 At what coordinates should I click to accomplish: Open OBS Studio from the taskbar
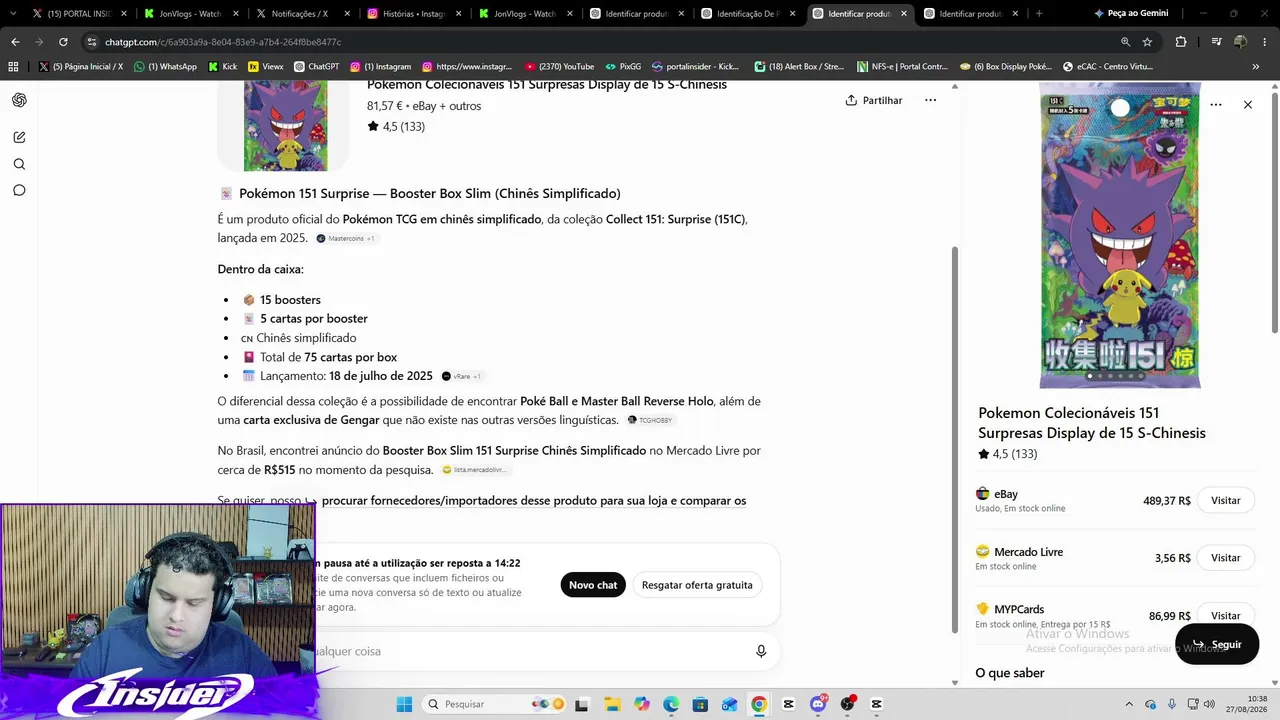pyautogui.click(x=848, y=704)
